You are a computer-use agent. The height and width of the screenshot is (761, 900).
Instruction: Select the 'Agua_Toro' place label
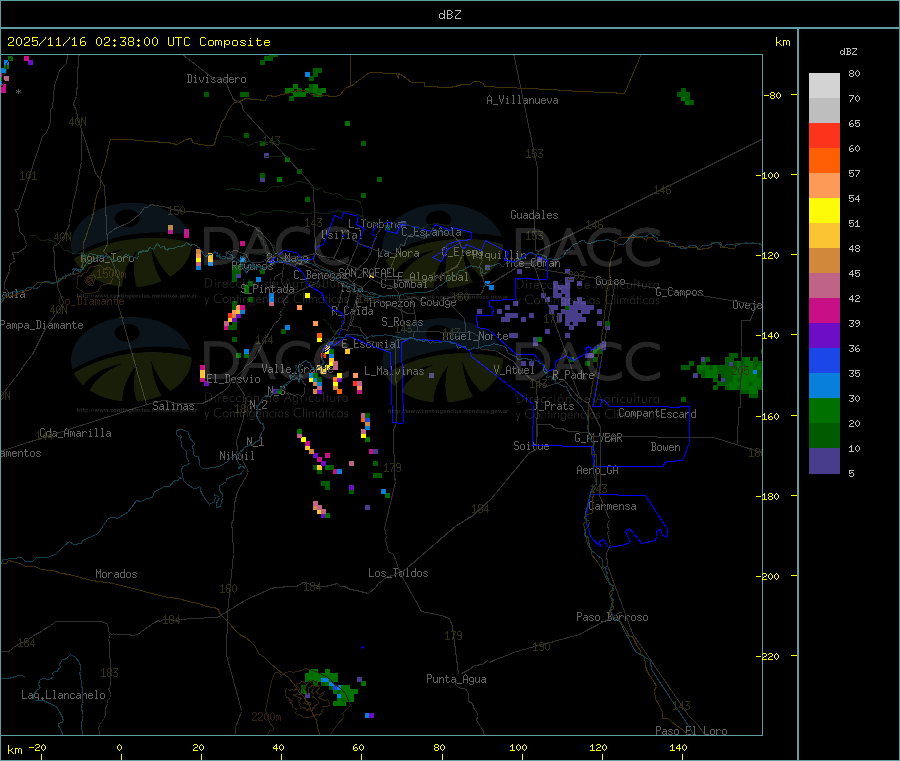pyautogui.click(x=107, y=258)
